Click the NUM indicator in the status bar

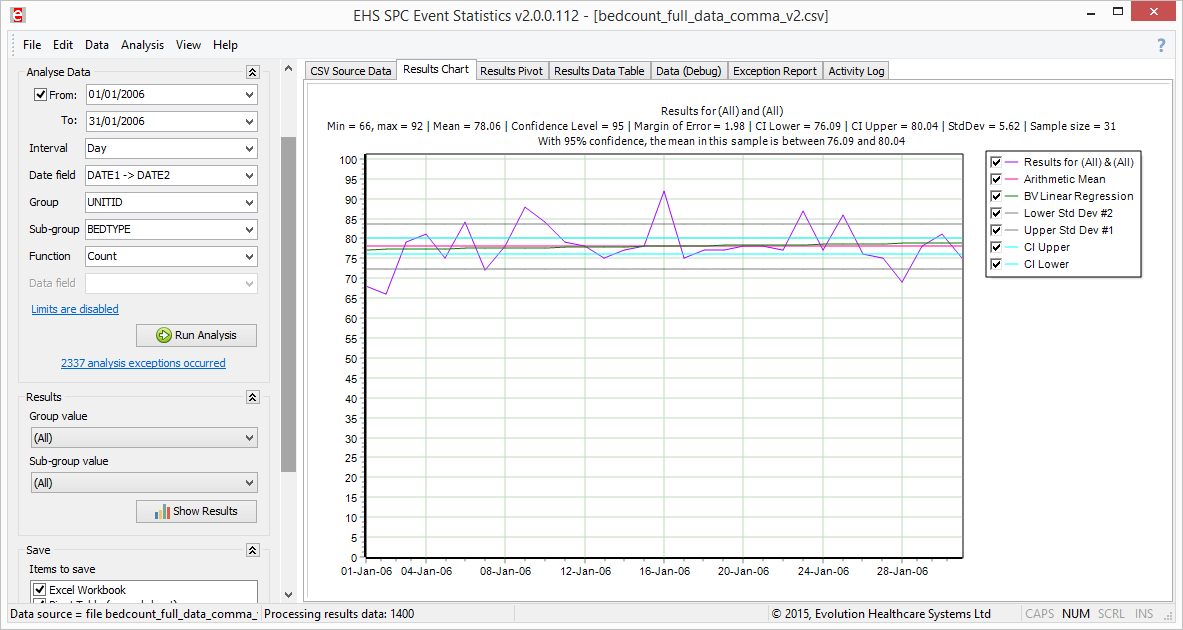click(x=1075, y=613)
